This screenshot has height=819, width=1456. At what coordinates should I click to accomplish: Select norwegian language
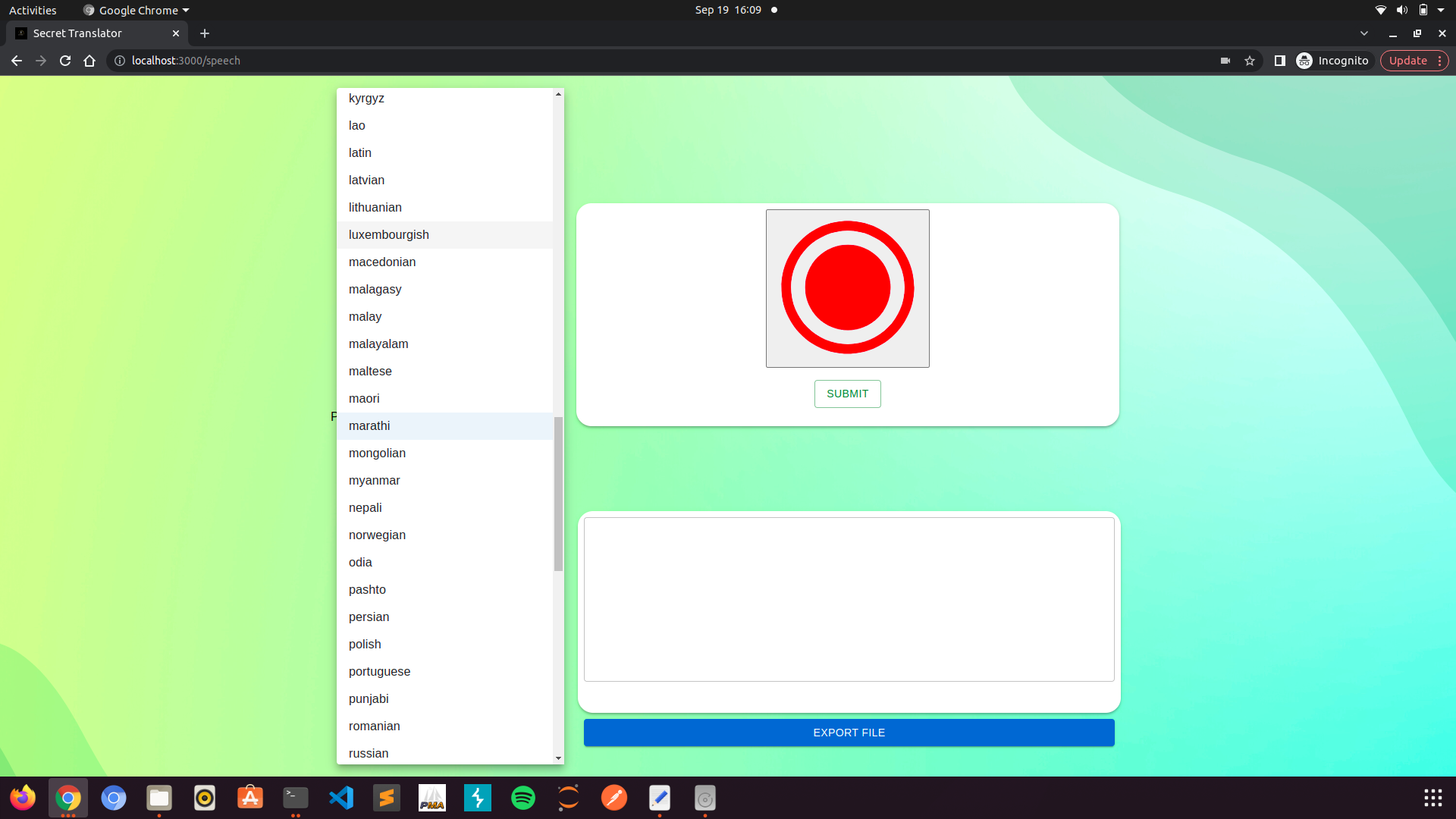(444, 535)
